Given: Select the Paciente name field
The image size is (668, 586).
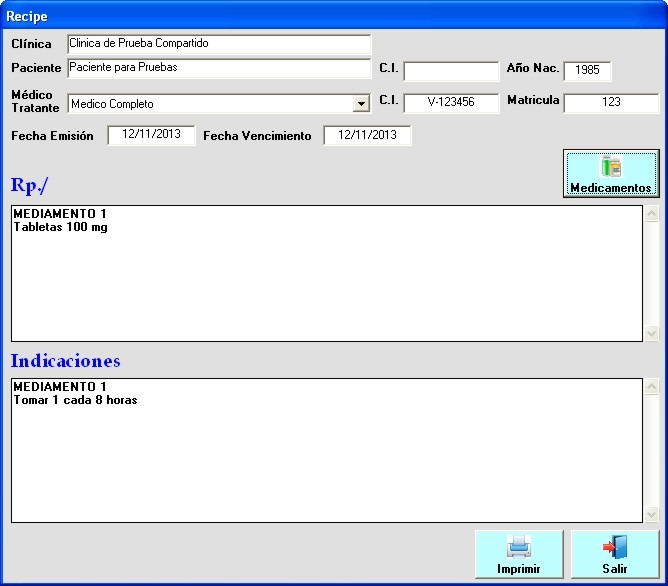Looking at the screenshot, I should 219,68.
